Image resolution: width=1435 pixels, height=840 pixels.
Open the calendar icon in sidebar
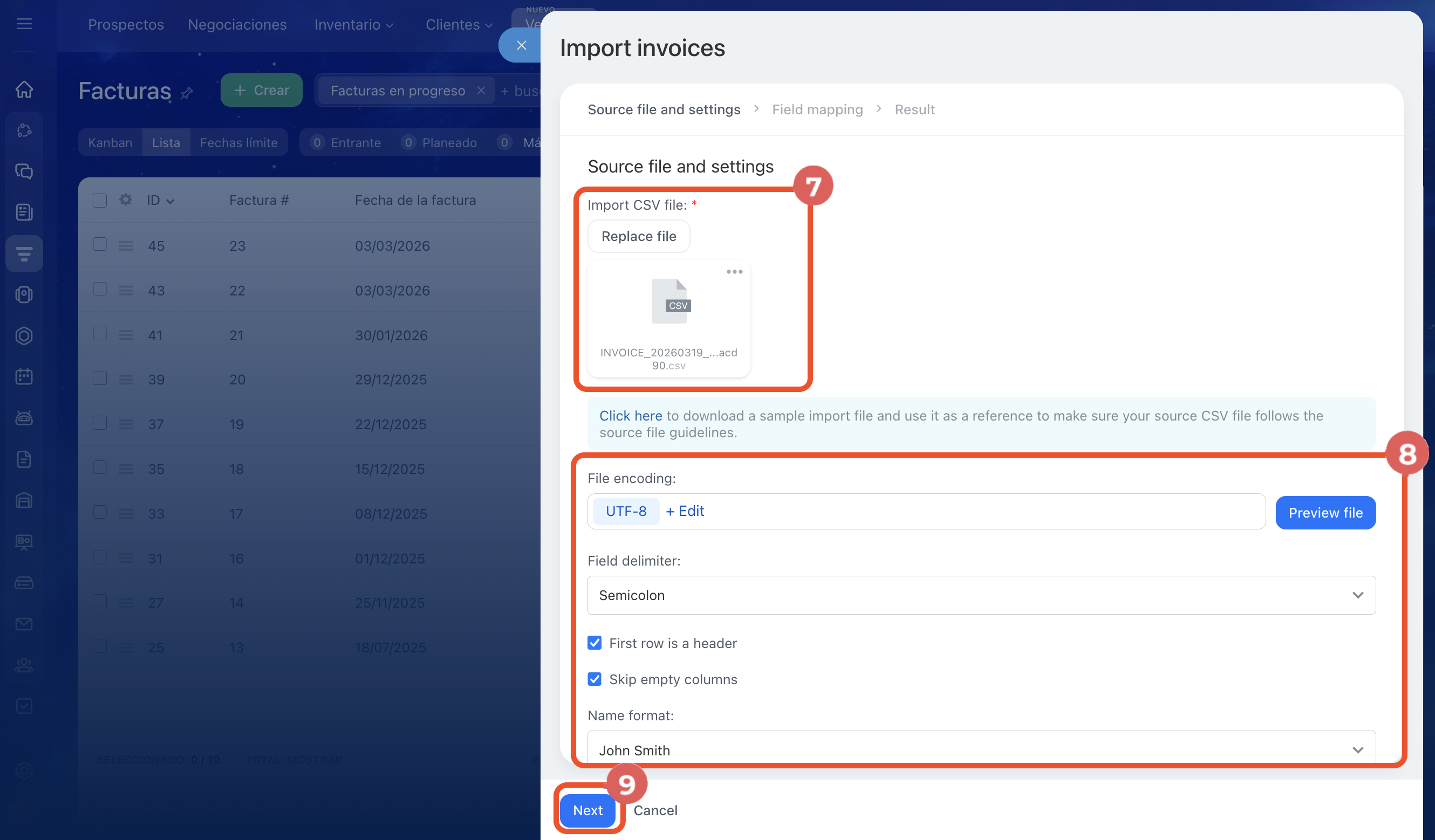(x=24, y=376)
